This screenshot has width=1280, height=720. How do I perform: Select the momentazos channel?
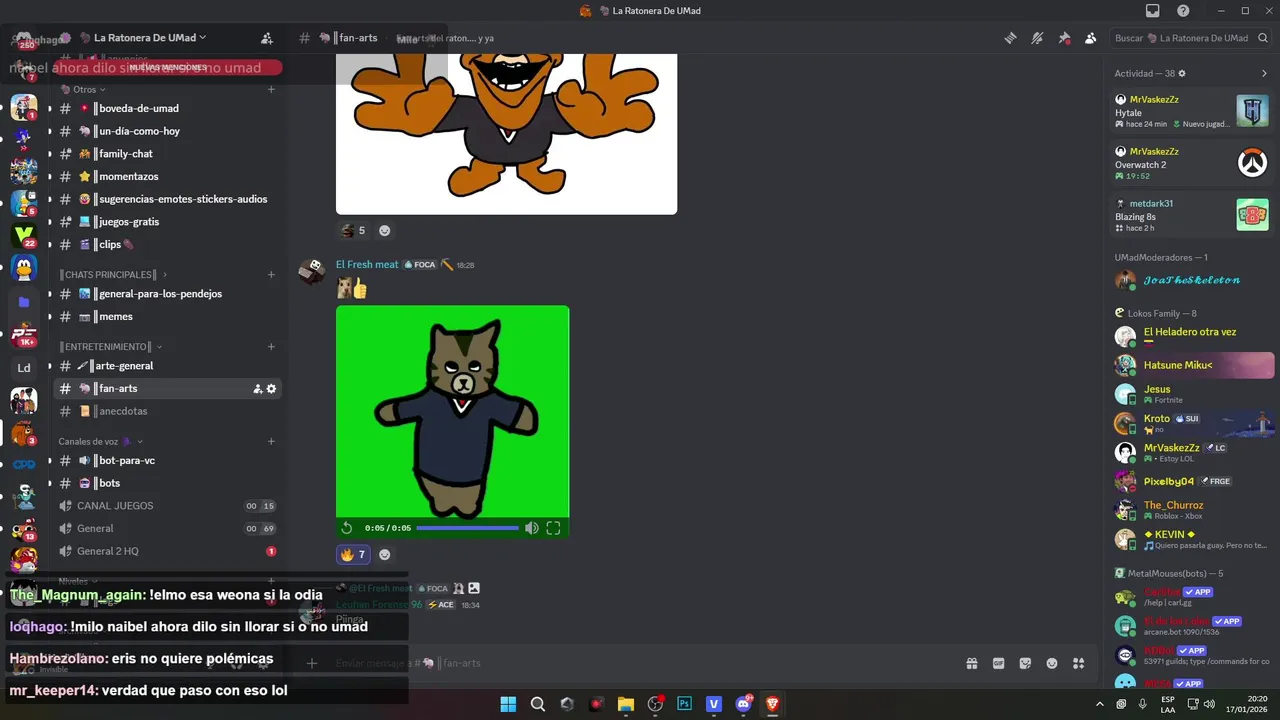pyautogui.click(x=167, y=176)
